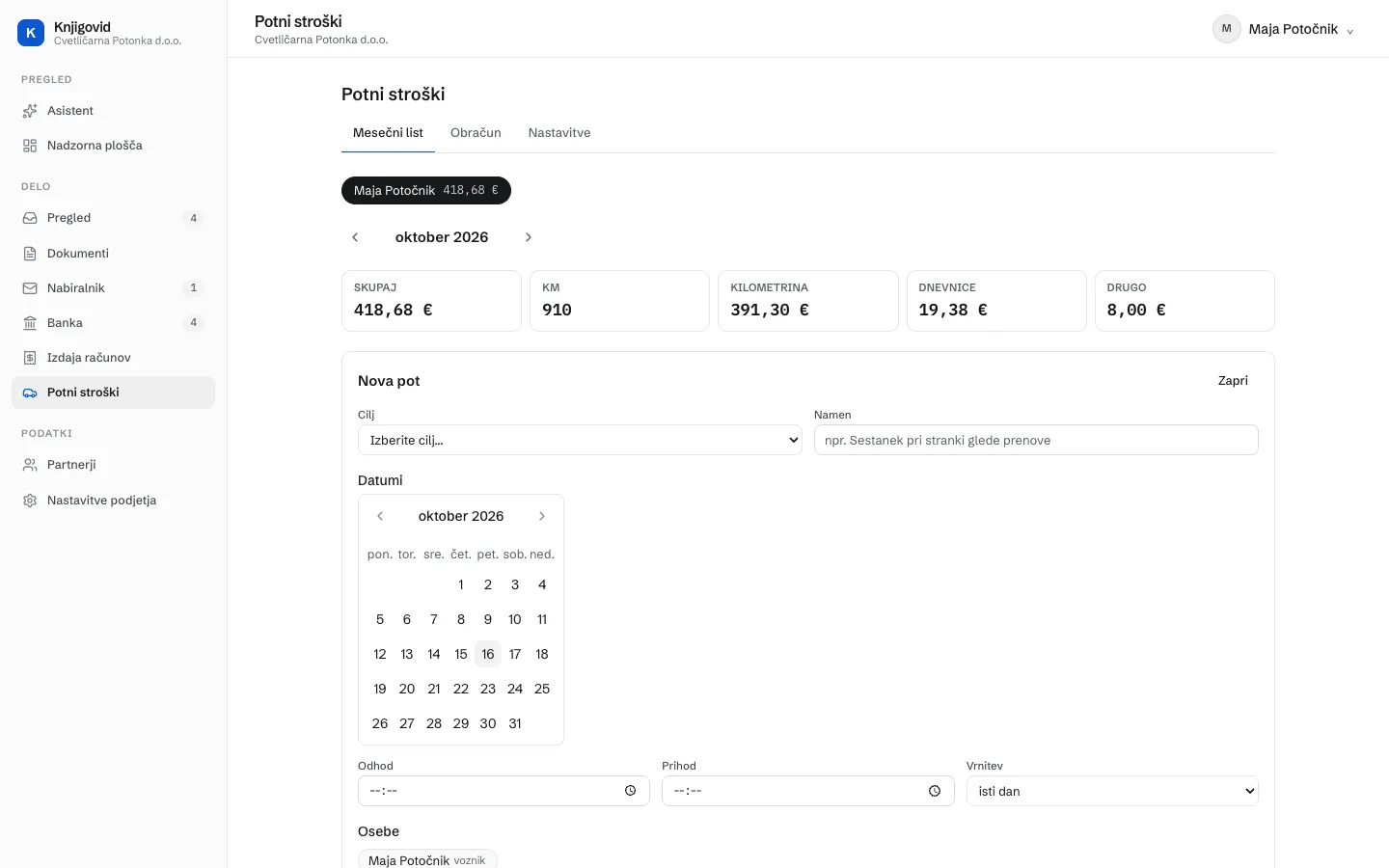Open Asistent via its sparkle icon
Screen dimensions: 1389x868
pos(30,111)
